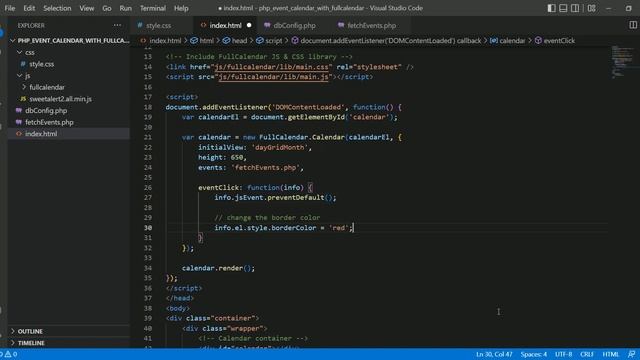This screenshot has height=360, width=640.
Task: Open the View menu
Action: [87, 8]
